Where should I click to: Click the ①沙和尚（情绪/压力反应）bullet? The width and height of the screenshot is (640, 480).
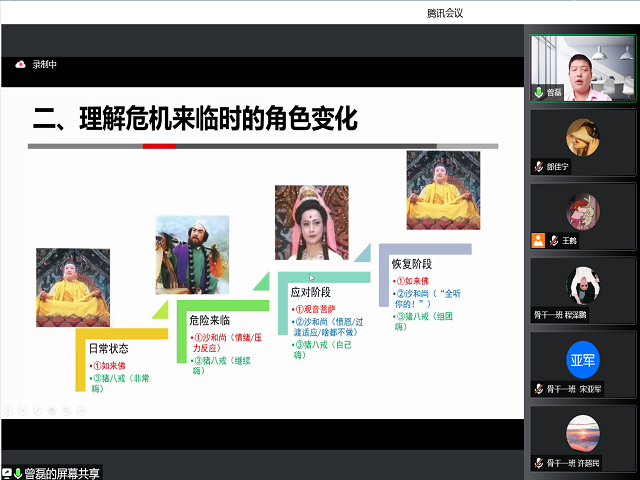227,343
